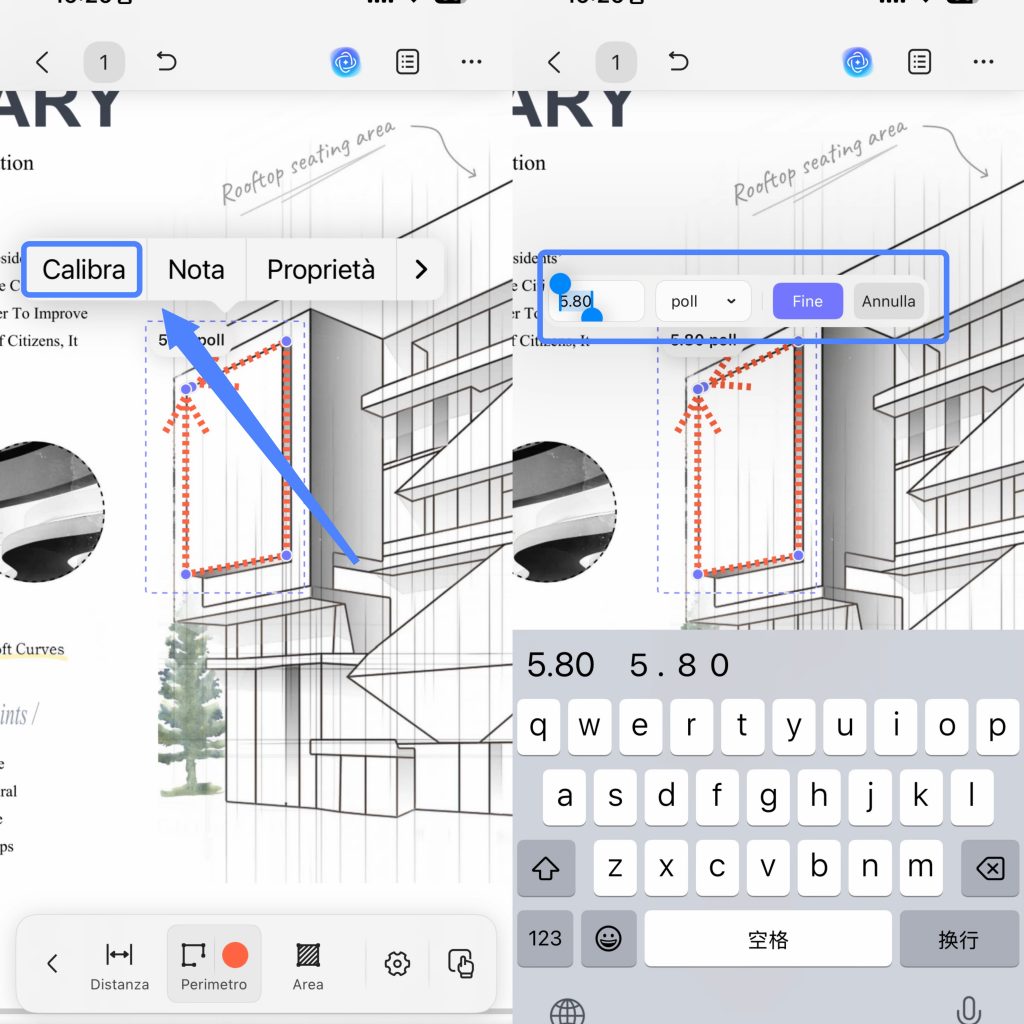Confirm calibration with Fine
This screenshot has height=1024, width=1024.
808,301
